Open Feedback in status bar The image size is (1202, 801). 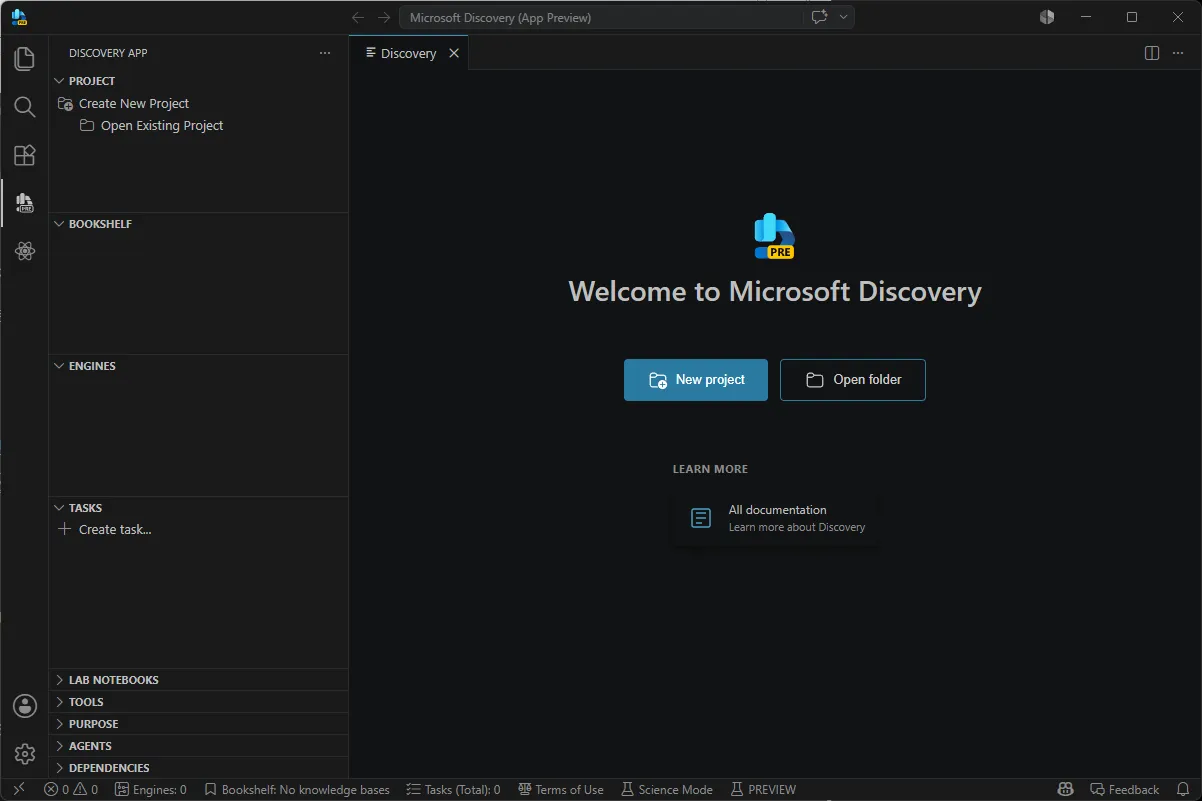pos(1125,789)
